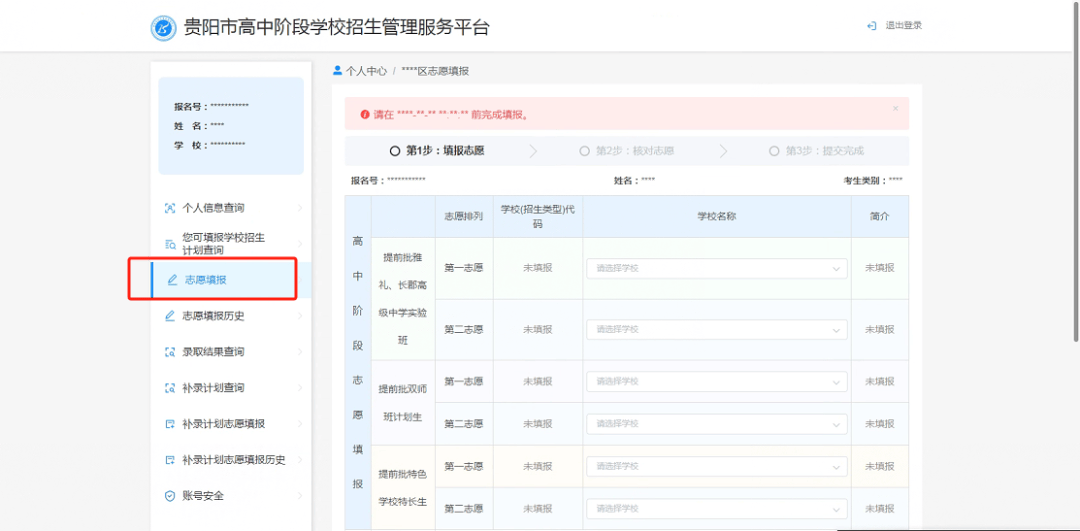Viewport: 1080px width, 531px height.
Task: Open school dropdown for 提前批特色学校特长生 第一志愿
Action: [x=716, y=466]
